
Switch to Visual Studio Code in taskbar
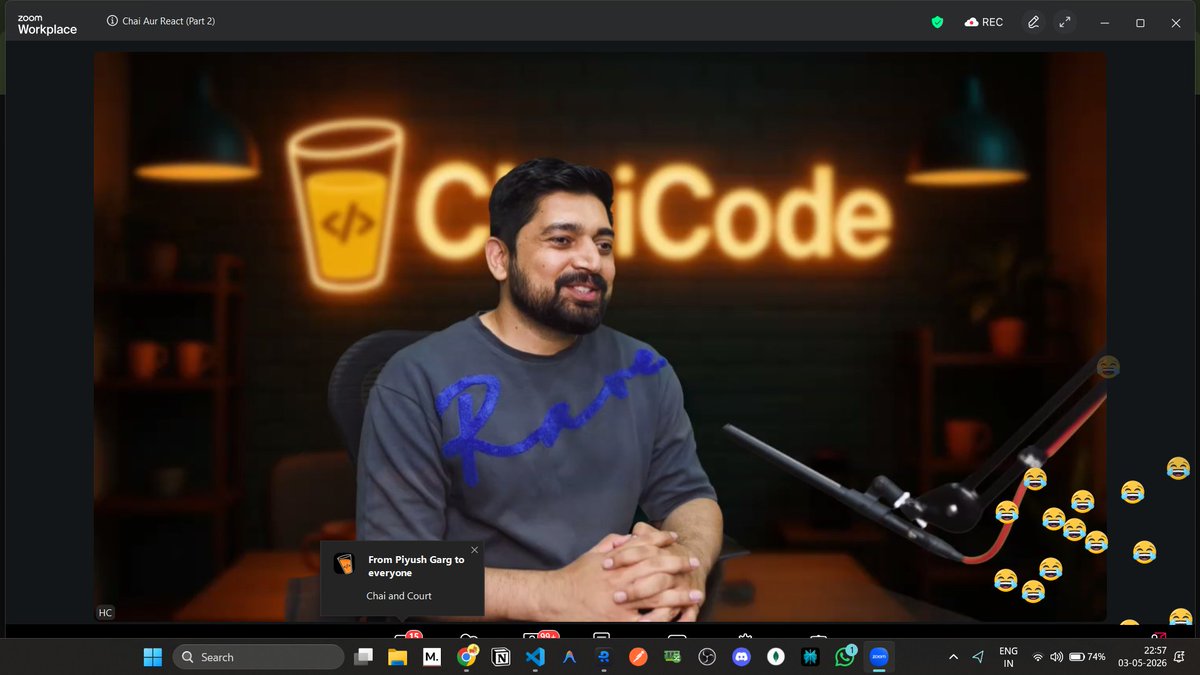click(x=535, y=657)
